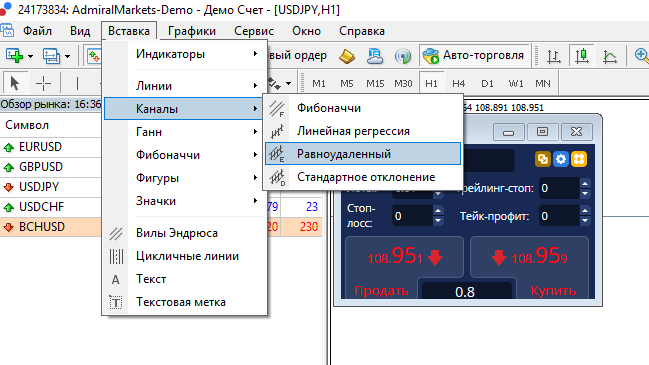649x365 pixels.
Task: Click the yellow expand icon in trade panel
Action: coord(579,159)
